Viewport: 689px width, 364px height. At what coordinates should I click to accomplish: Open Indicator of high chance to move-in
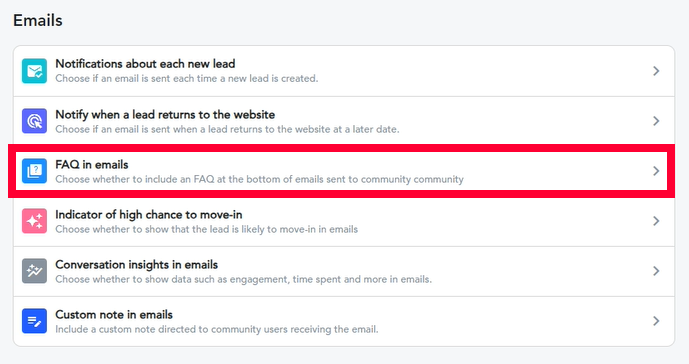point(344,221)
